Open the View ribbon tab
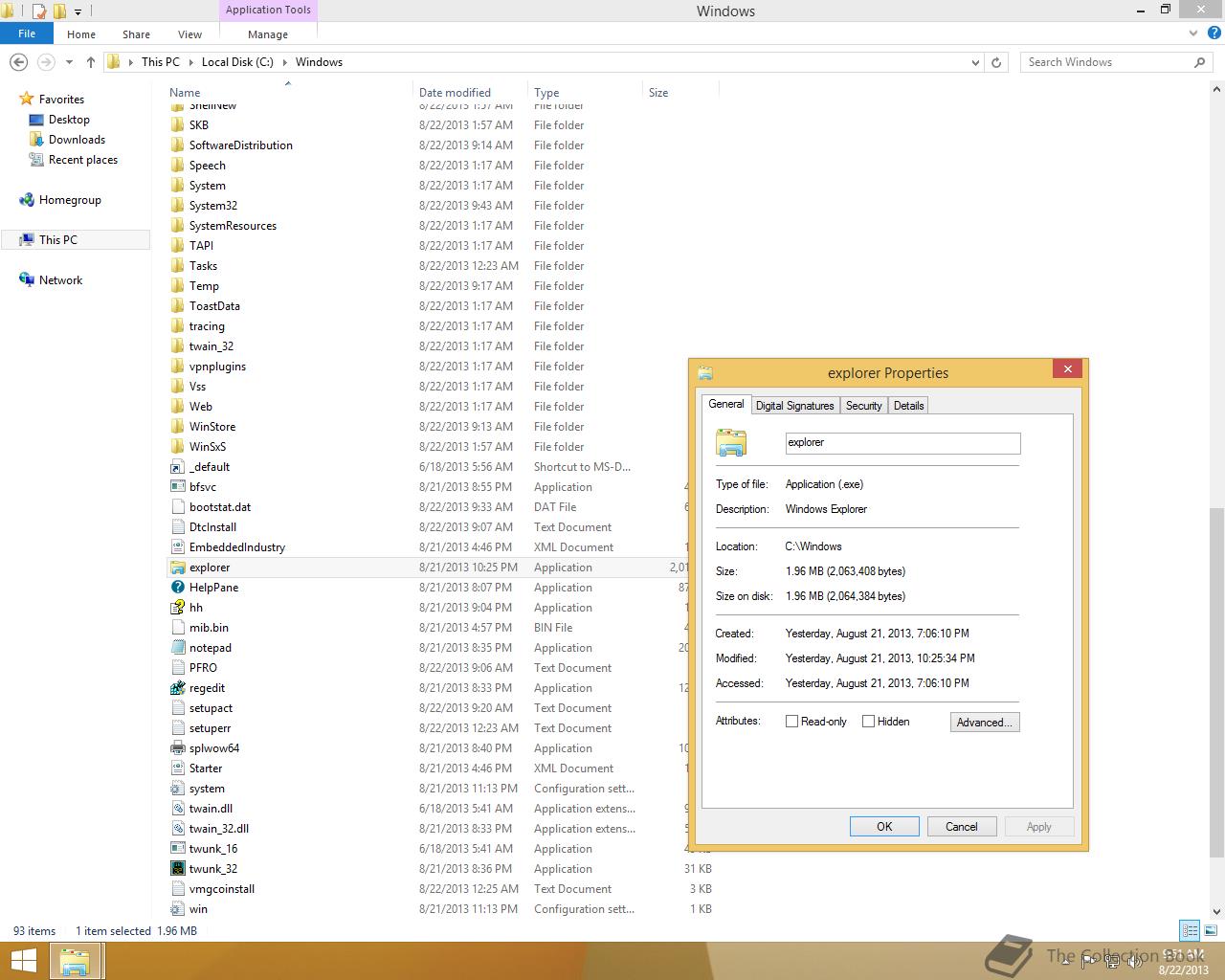The width and height of the screenshot is (1225, 980). (x=189, y=34)
